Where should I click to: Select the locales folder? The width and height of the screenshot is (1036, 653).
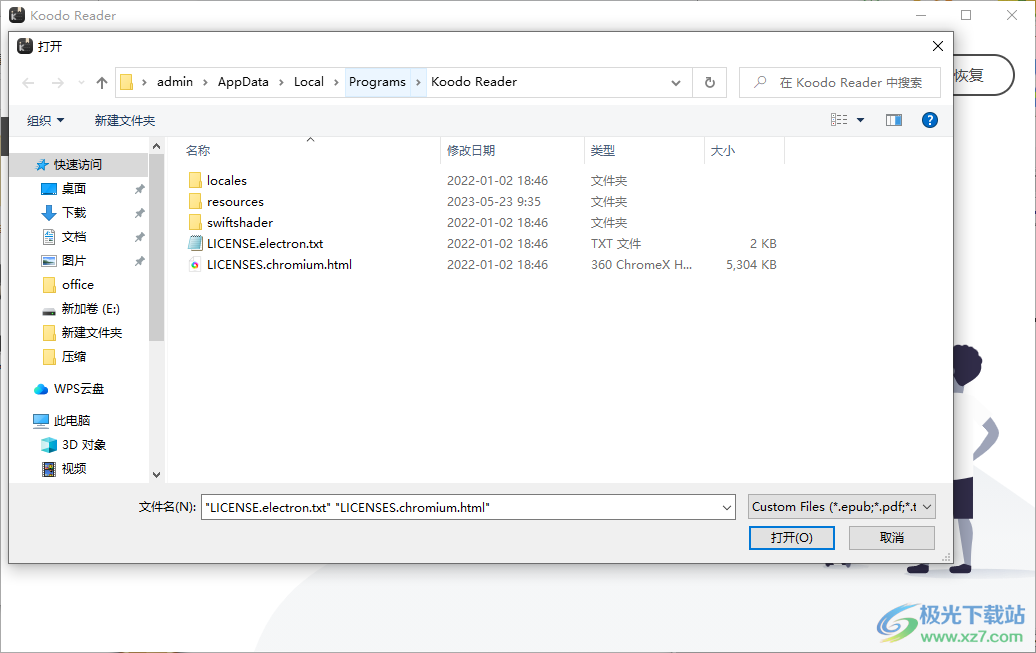pos(227,180)
